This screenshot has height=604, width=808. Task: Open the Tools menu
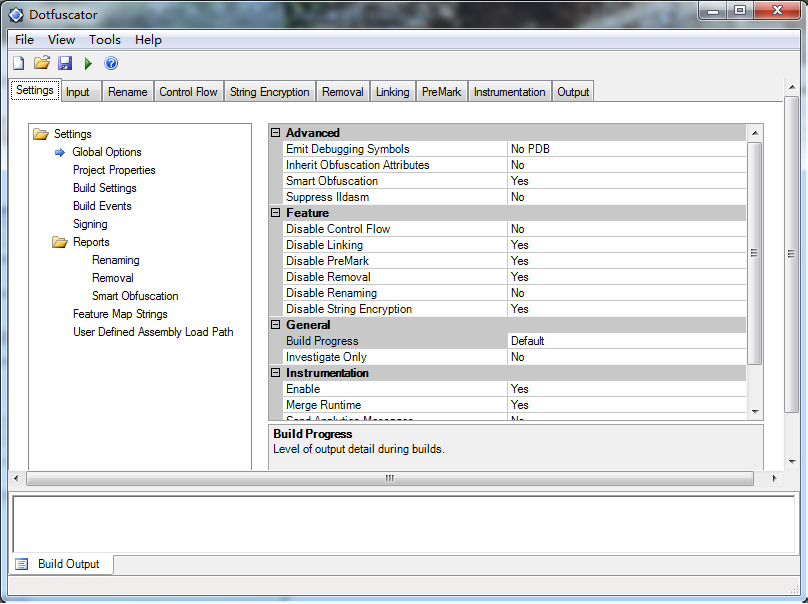[x=104, y=40]
